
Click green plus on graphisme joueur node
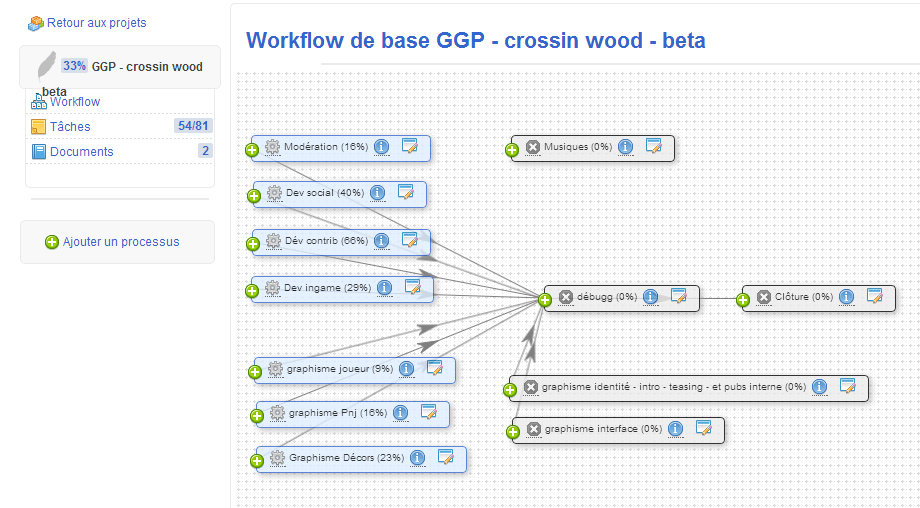[x=255, y=372]
